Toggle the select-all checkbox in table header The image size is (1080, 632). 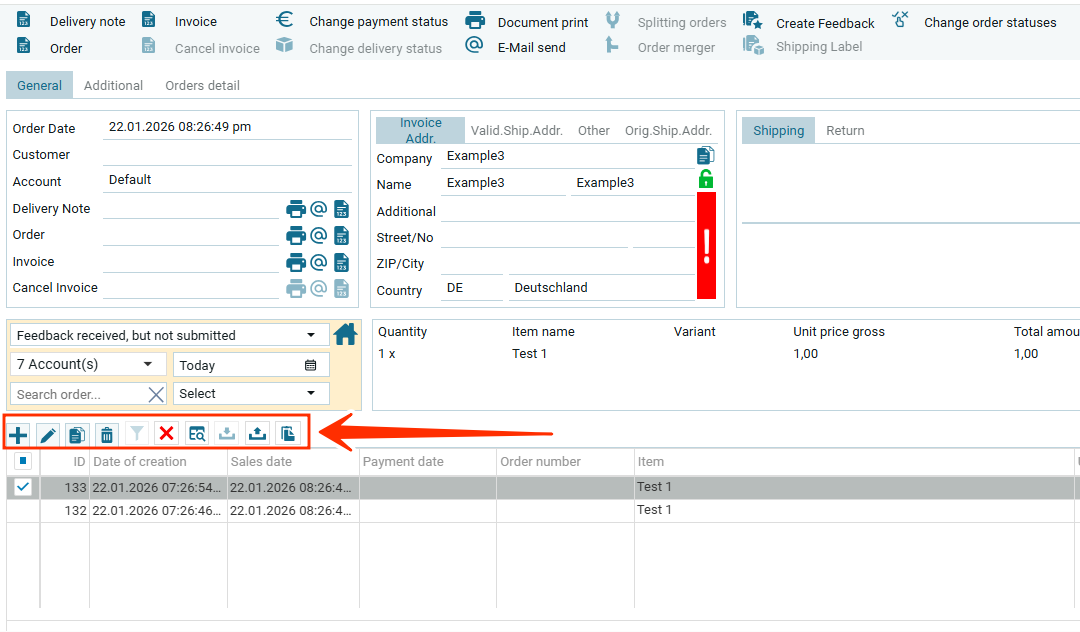pyautogui.click(x=23, y=462)
